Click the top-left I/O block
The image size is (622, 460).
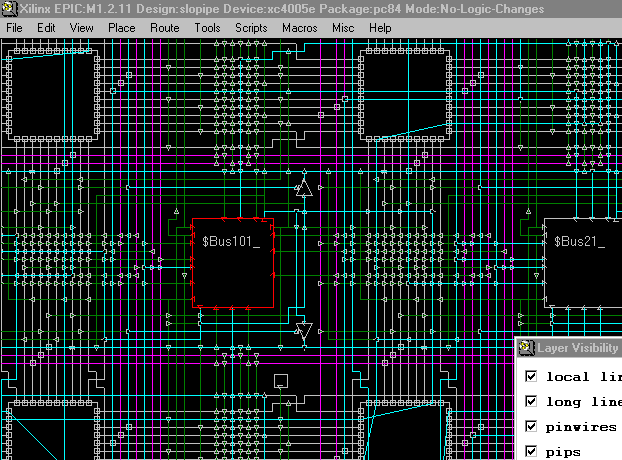point(53,95)
